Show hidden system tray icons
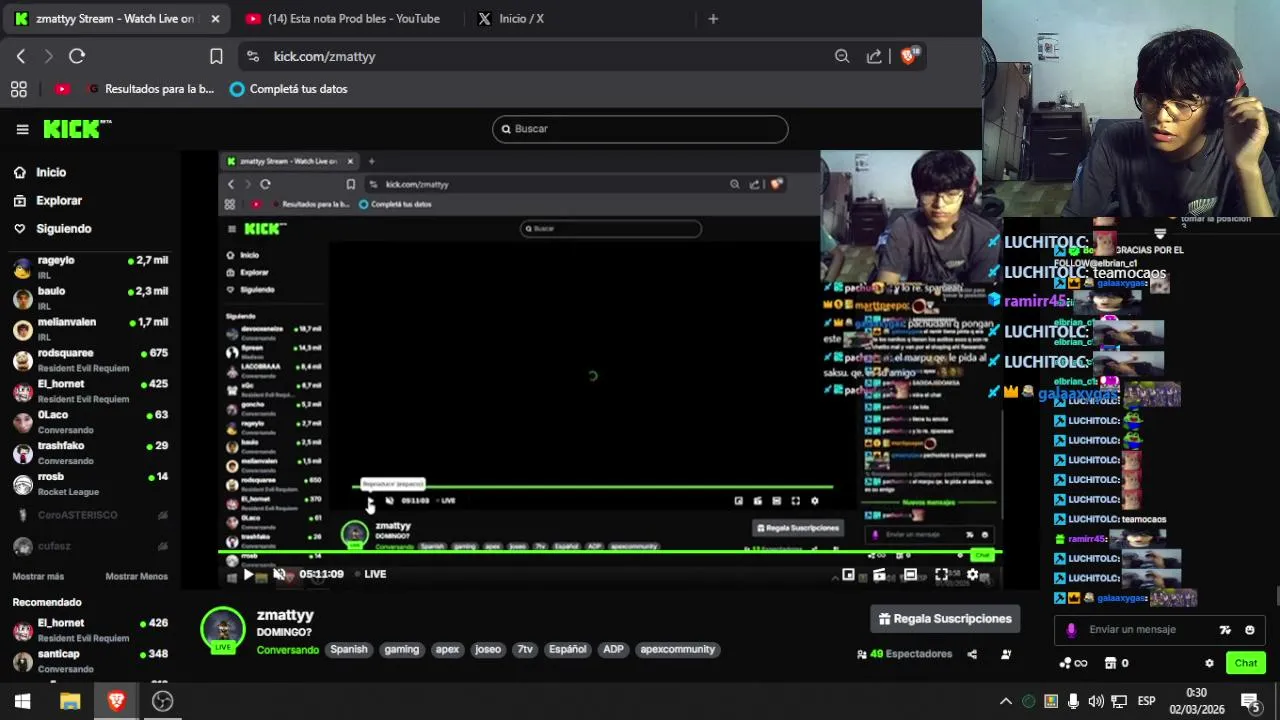Image resolution: width=1280 pixels, height=720 pixels. coord(1006,701)
